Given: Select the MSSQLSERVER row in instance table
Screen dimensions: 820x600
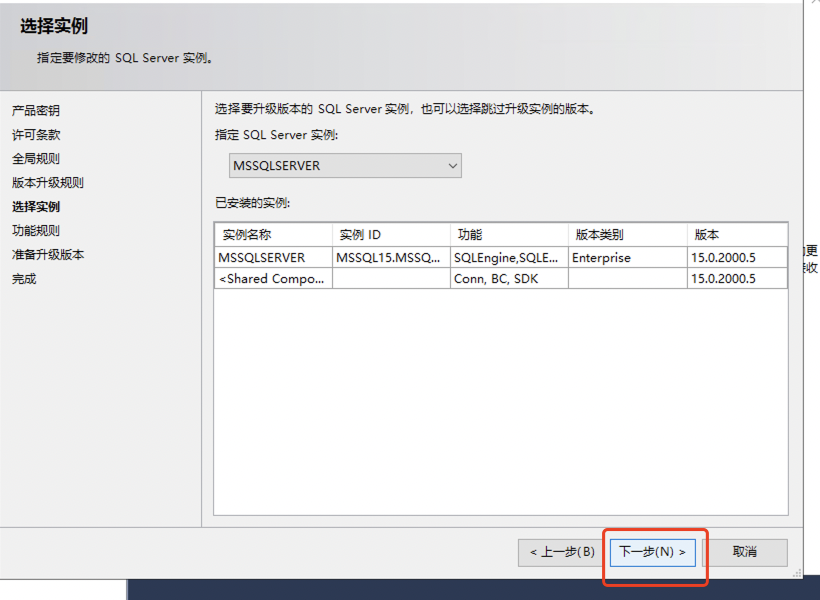Looking at the screenshot, I should pyautogui.click(x=262, y=258).
